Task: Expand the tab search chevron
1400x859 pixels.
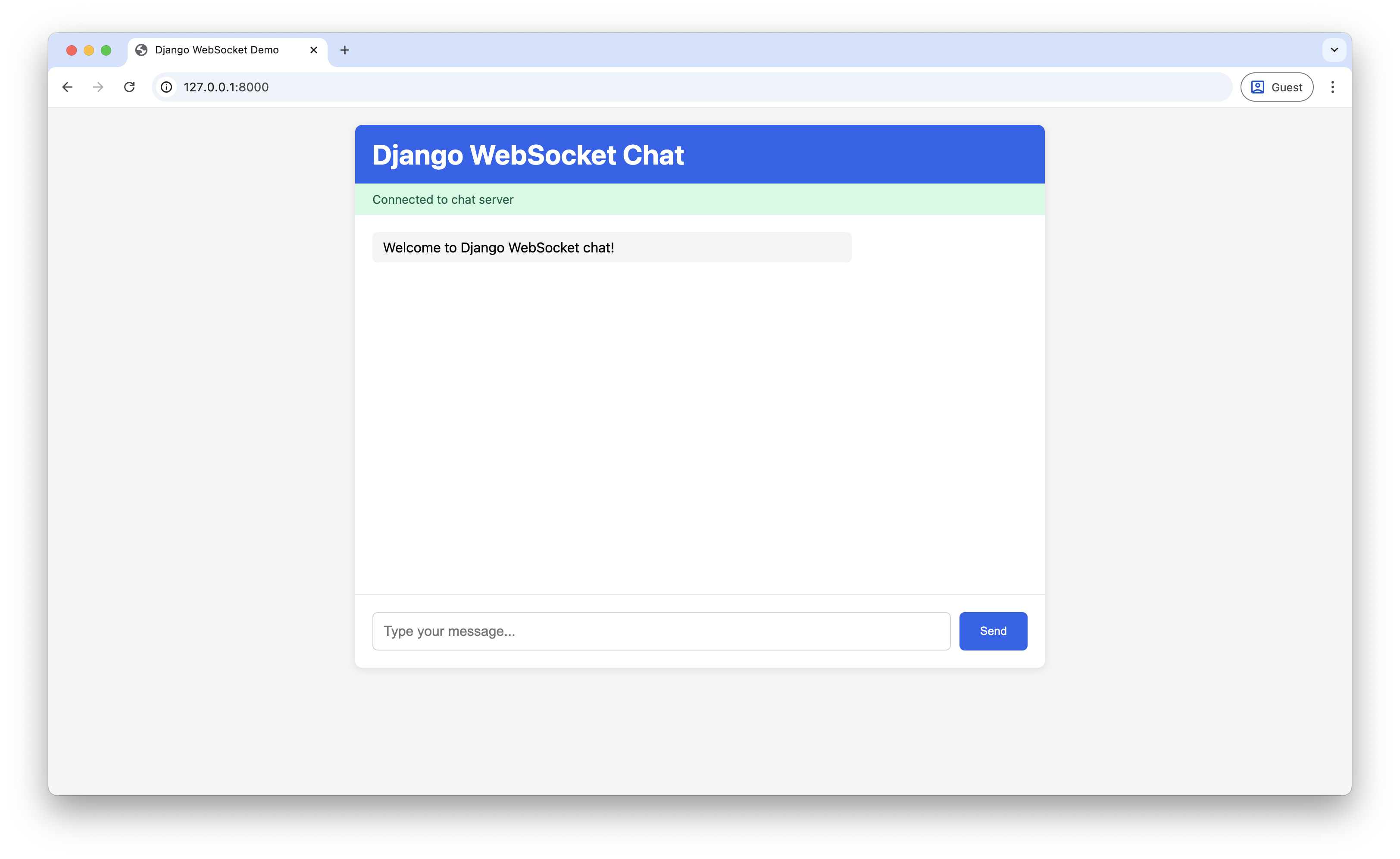Action: click(1334, 50)
